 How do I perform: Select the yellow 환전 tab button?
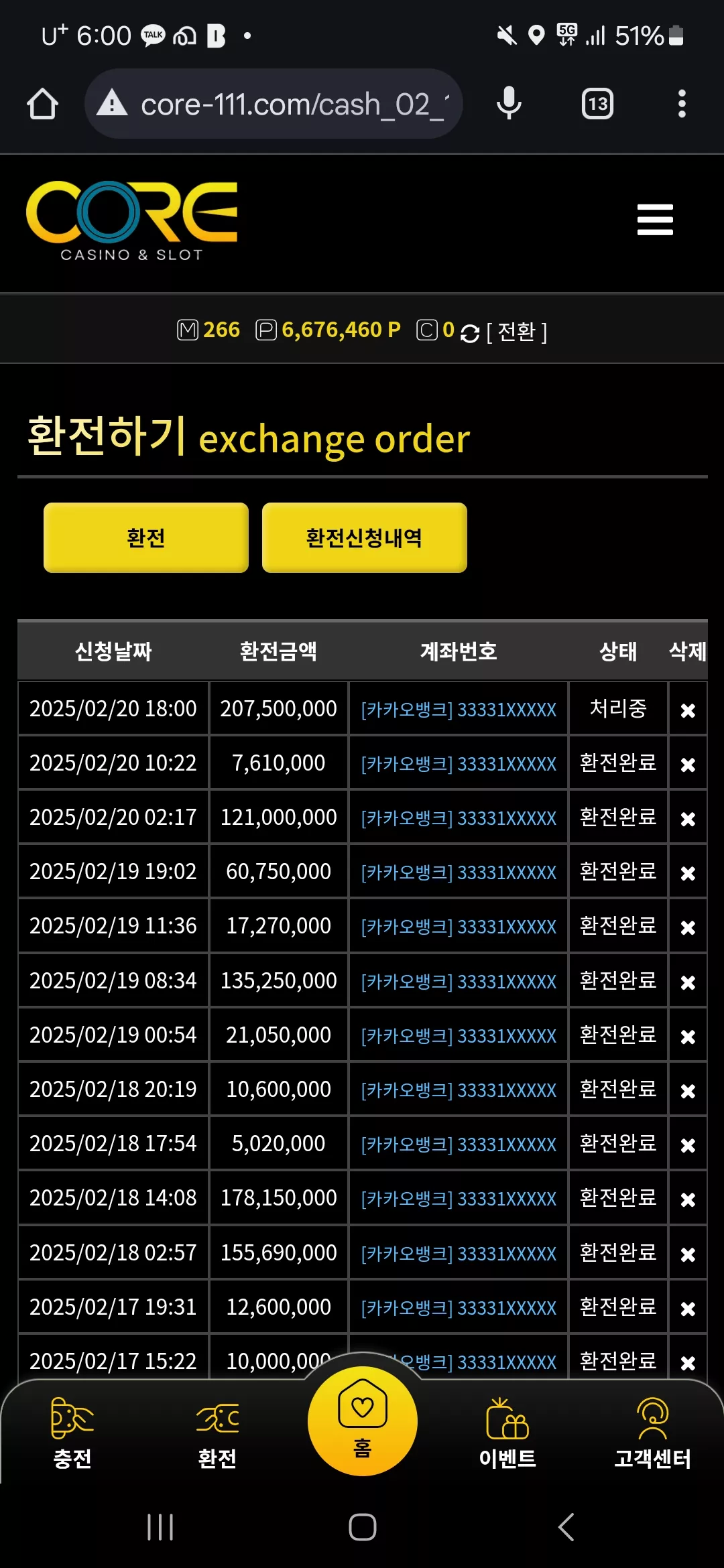tap(146, 537)
